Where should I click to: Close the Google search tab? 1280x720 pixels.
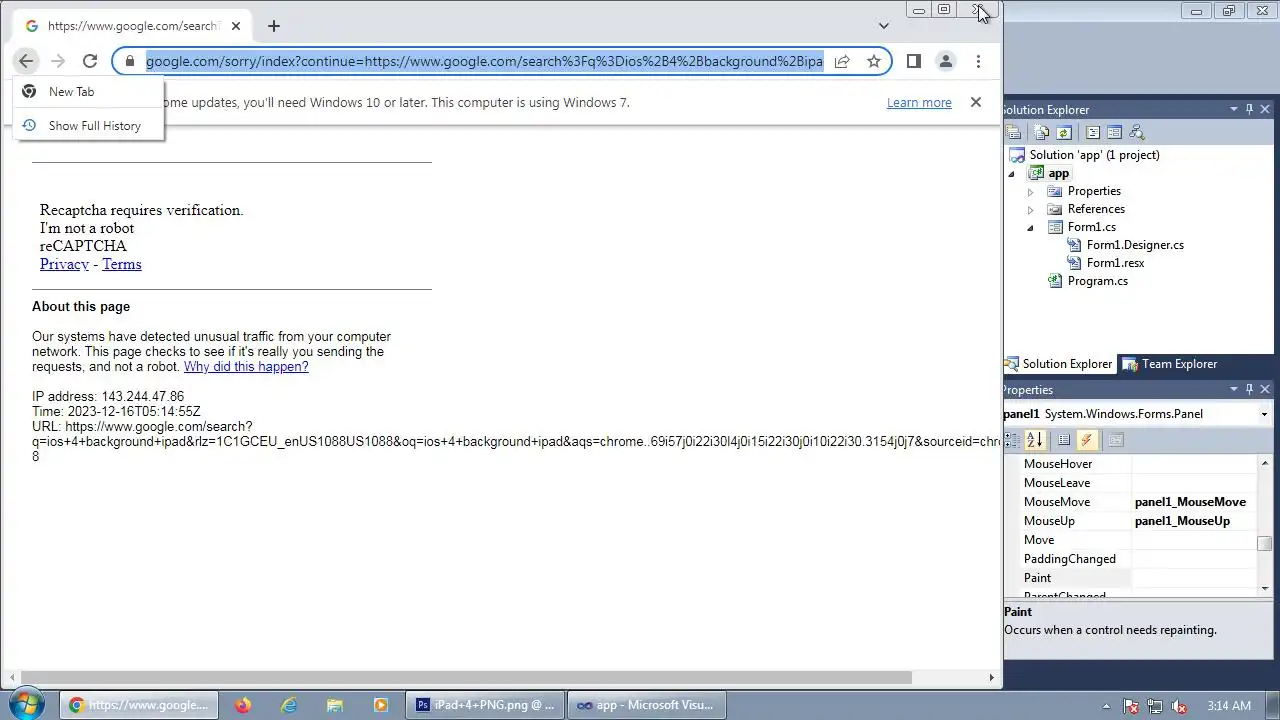tap(236, 26)
